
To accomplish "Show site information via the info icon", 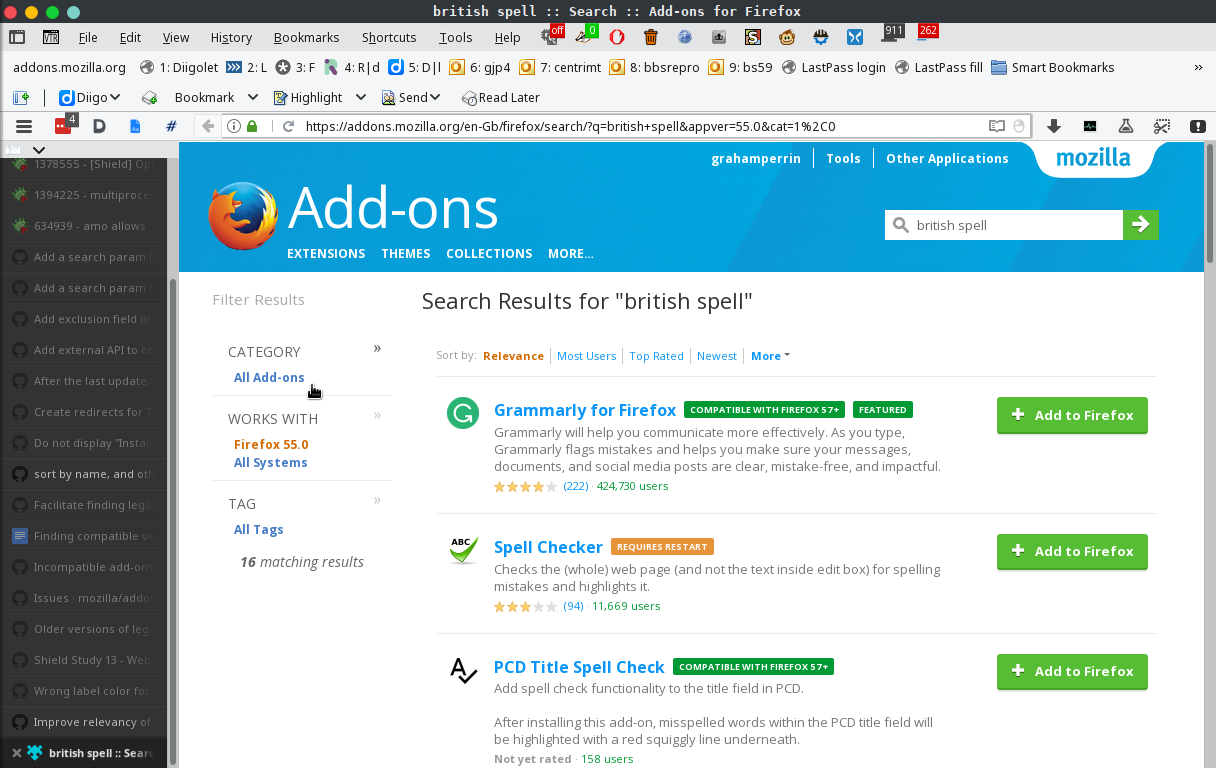I will point(234,126).
